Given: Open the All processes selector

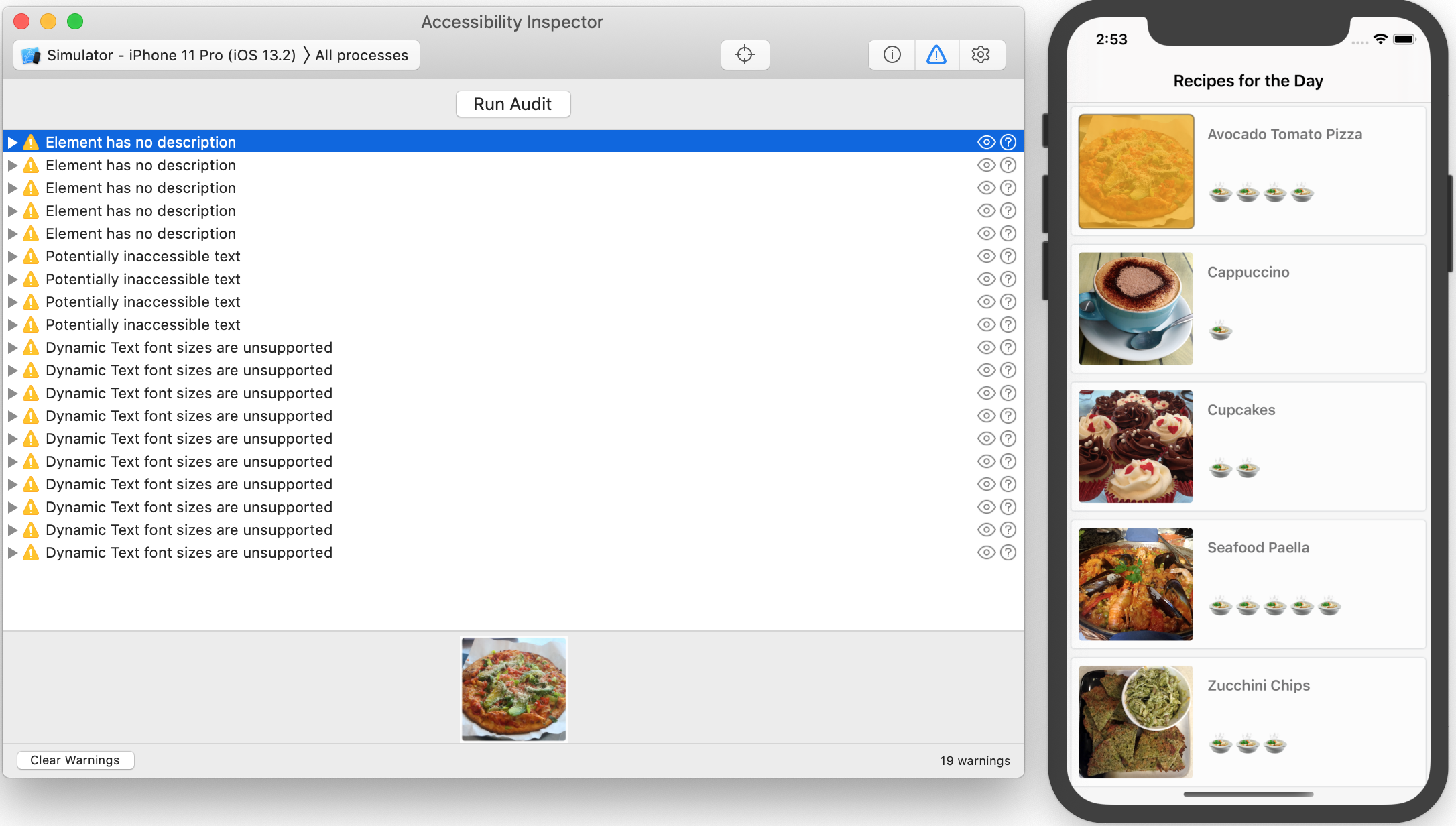Looking at the screenshot, I should click(361, 55).
